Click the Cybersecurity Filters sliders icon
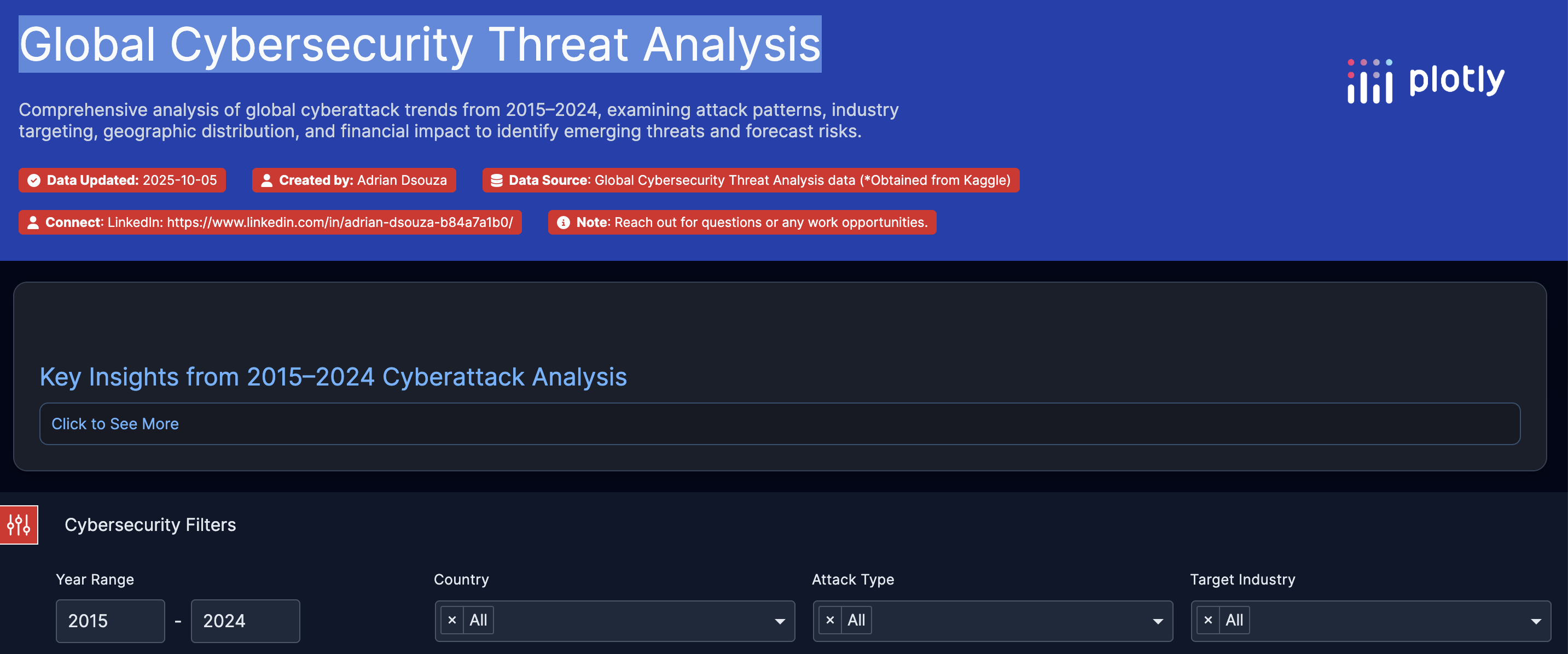Screen dimensions: 1568x654 coord(19,524)
